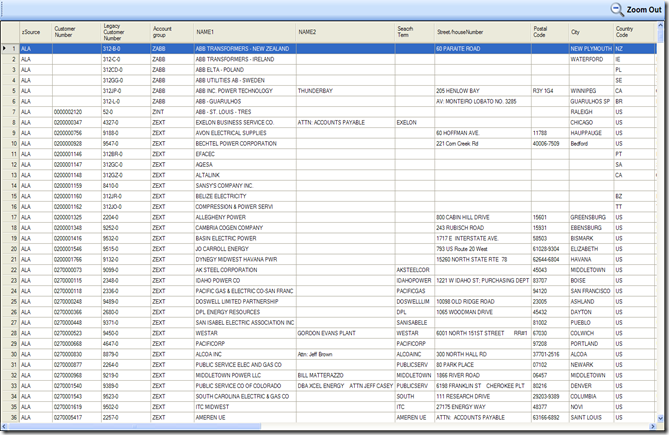Click cell GORDON EVANS PLANT
Image resolution: width=669 pixels, height=435 pixels.
(346, 333)
